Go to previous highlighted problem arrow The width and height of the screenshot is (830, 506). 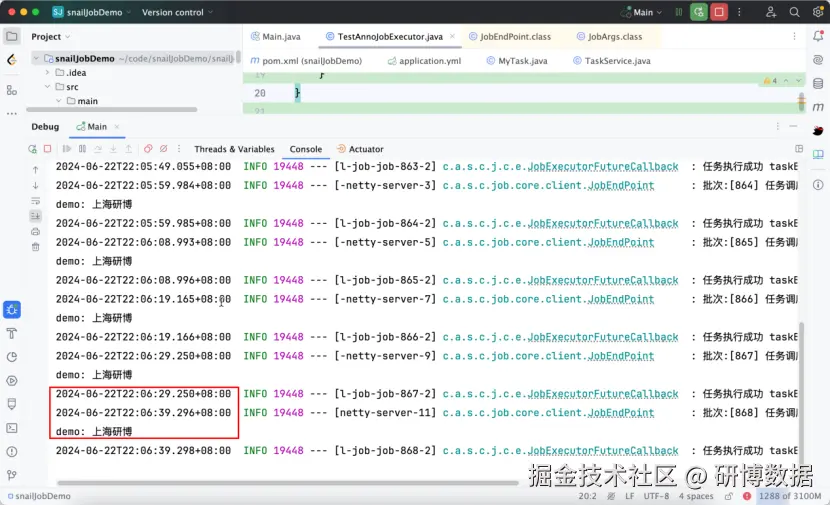tap(786, 80)
